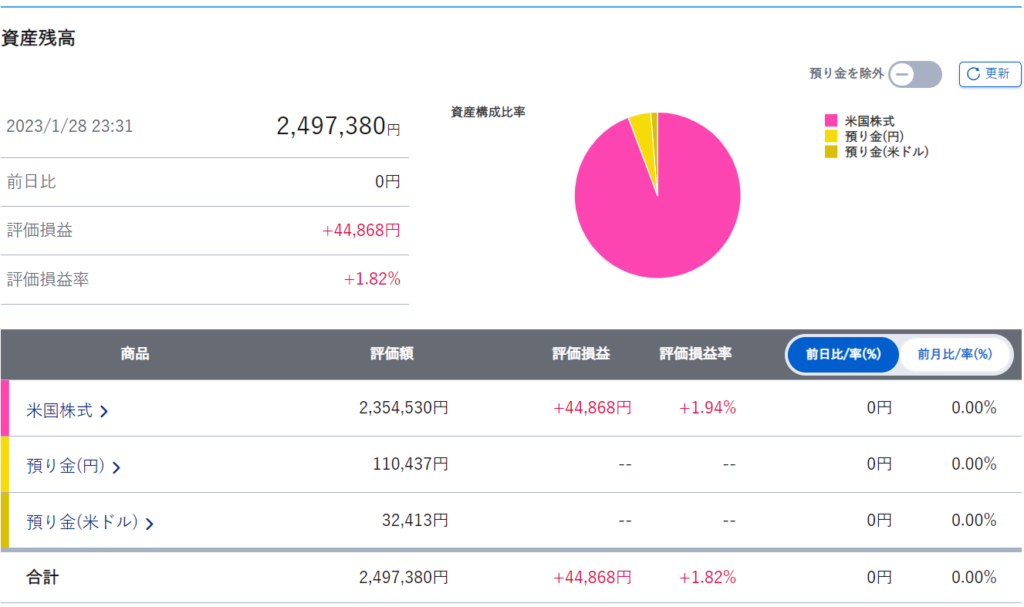Switch to 前月比/率(%) view
This screenshot has width=1024, height=607.
954,354
